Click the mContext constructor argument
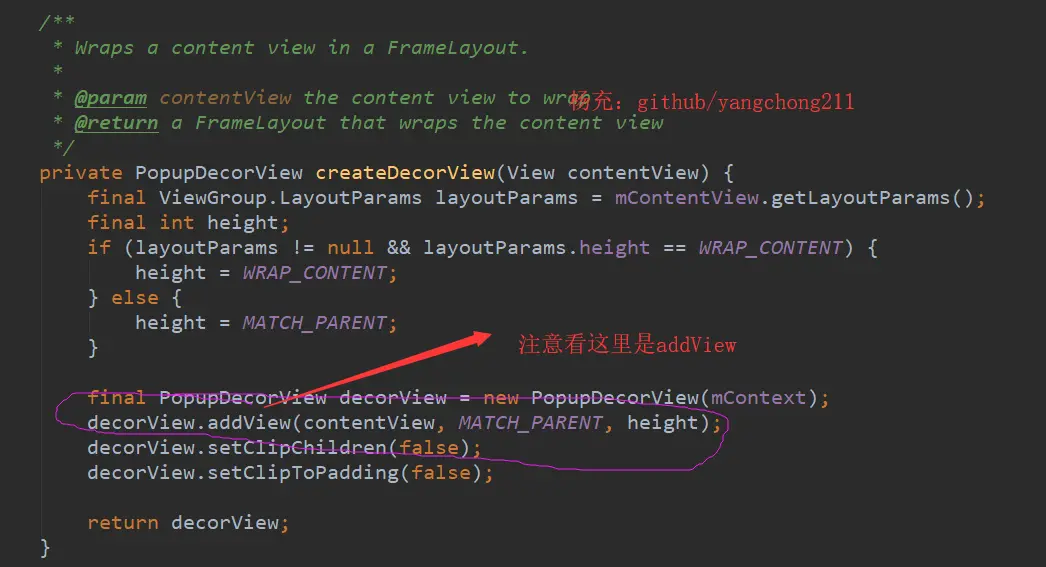Screen dimensions: 1046x567 pyautogui.click(x=758, y=398)
